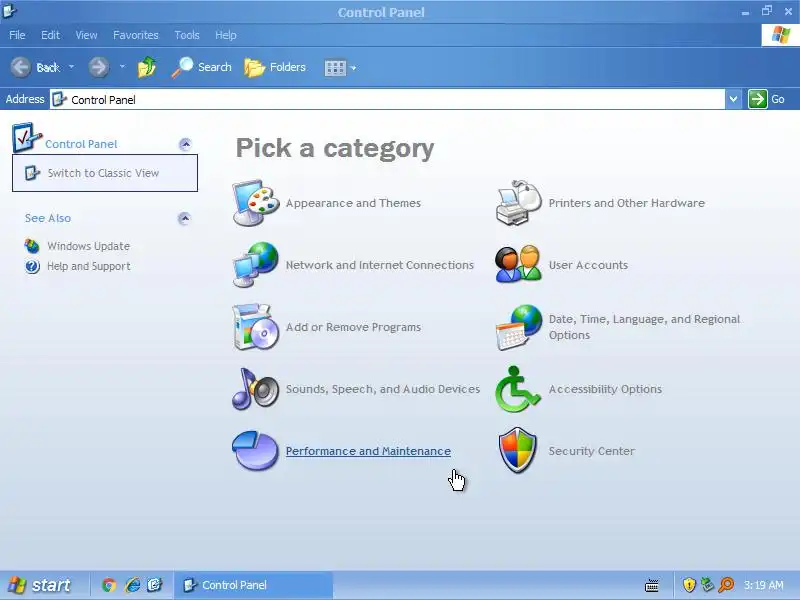
Task: Click the Appearance and Themes text link
Action: point(353,203)
